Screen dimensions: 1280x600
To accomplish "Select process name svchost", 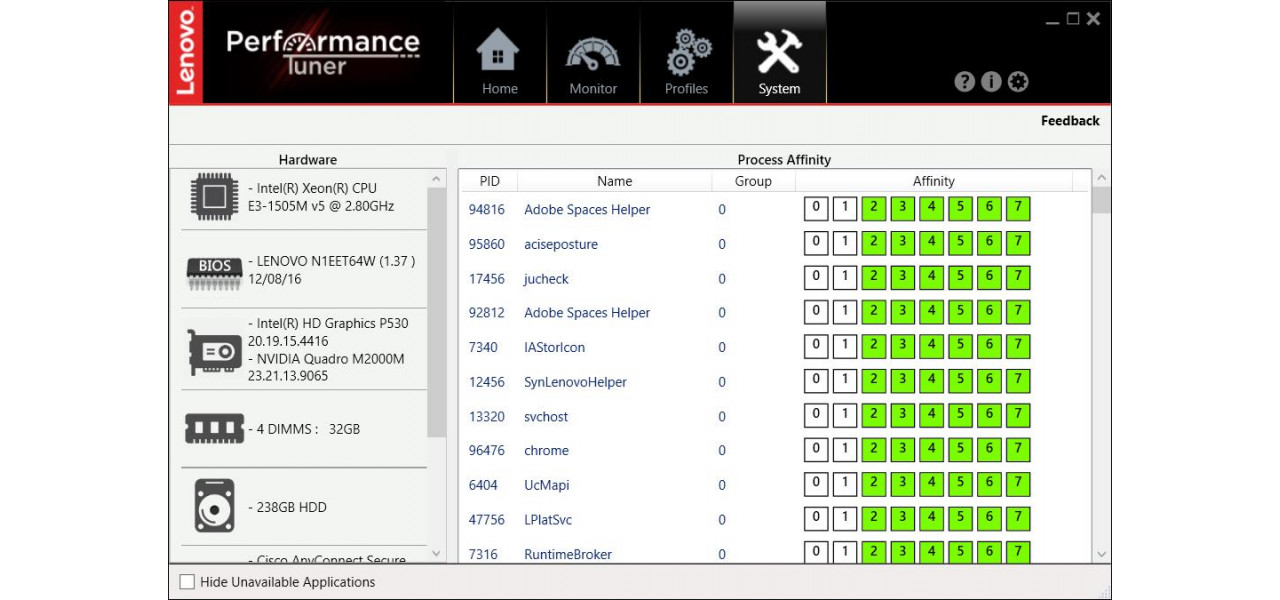I will (546, 416).
